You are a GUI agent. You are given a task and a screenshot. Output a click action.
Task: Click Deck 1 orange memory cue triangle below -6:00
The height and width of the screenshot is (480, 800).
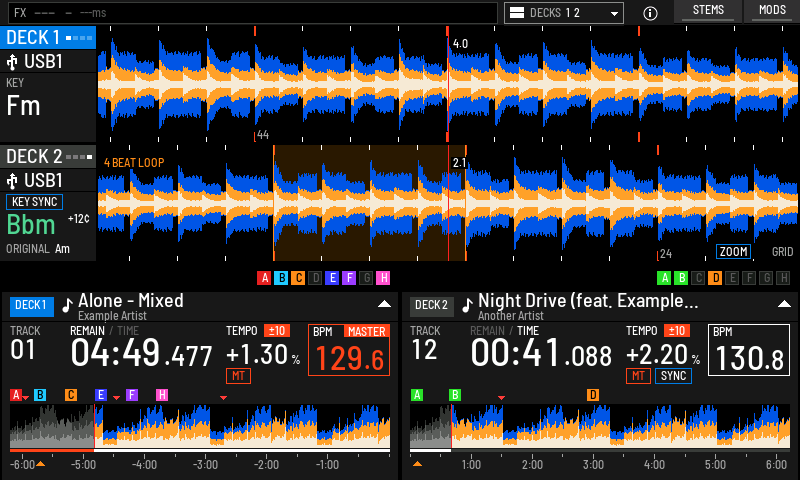40,464
